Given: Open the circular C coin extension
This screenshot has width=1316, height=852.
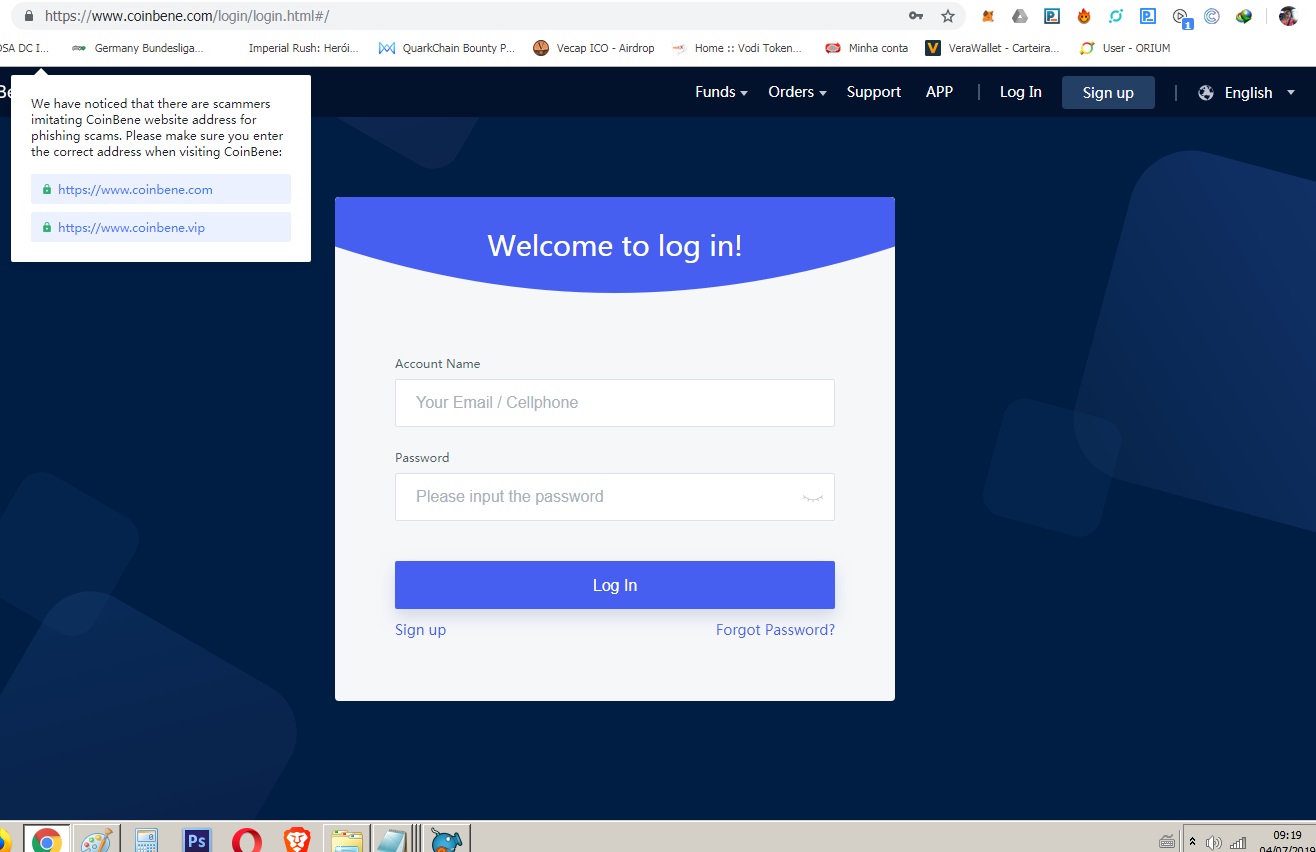Looking at the screenshot, I should click(x=1212, y=16).
